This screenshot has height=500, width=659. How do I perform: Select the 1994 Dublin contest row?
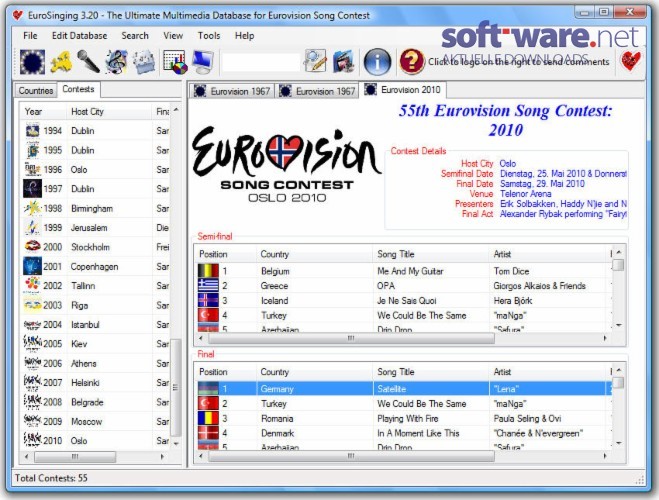(96, 131)
